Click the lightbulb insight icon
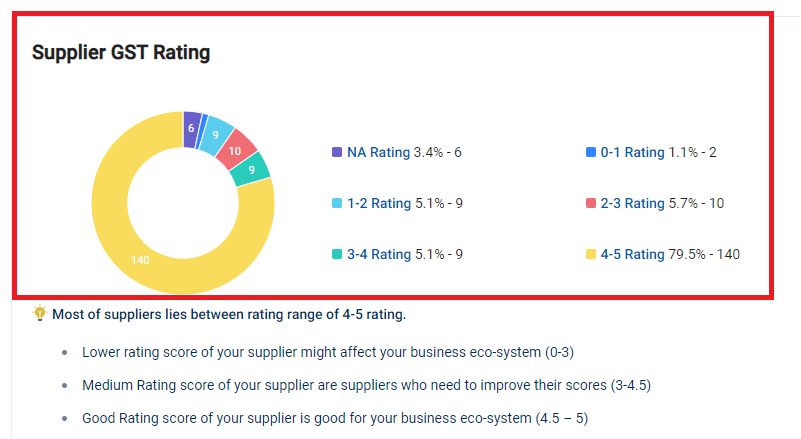Viewport: 801px width, 439px height. click(39, 313)
